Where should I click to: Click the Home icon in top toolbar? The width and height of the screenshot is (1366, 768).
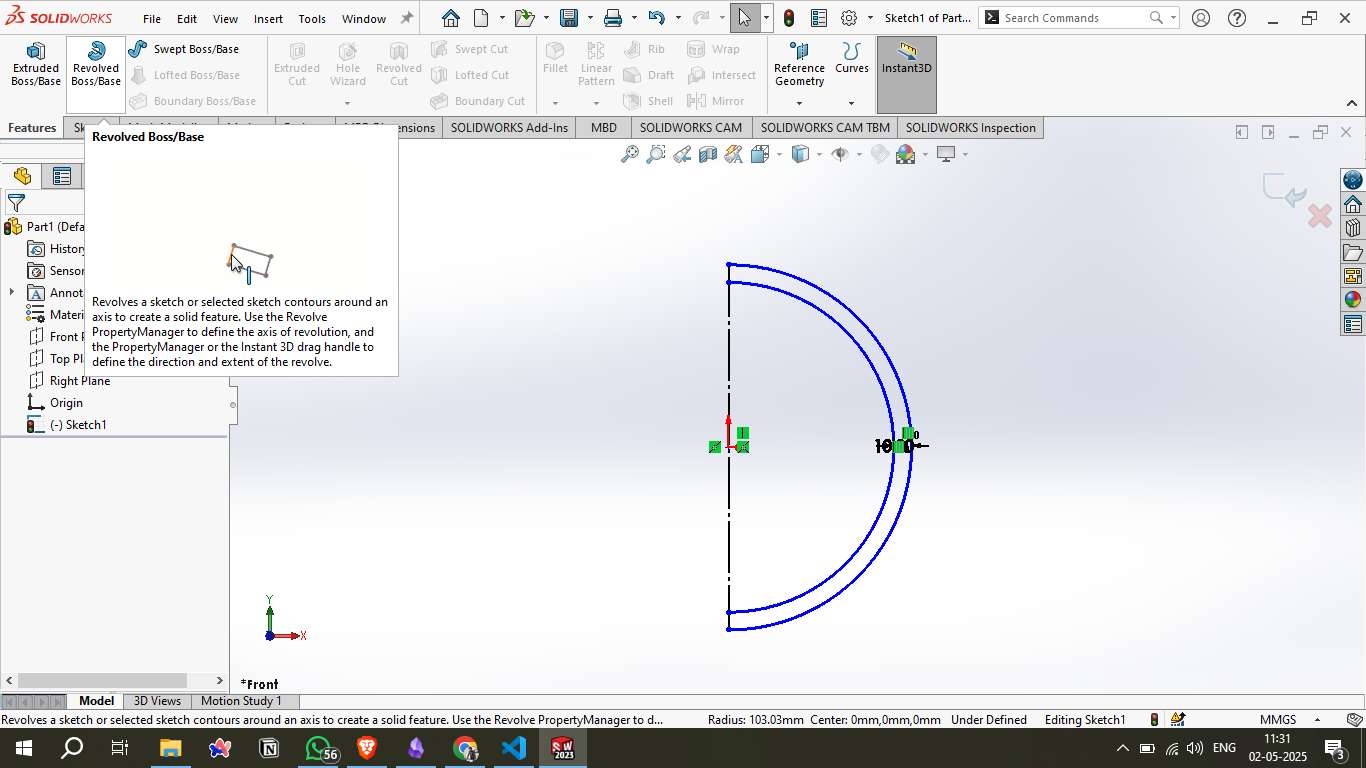pos(451,18)
